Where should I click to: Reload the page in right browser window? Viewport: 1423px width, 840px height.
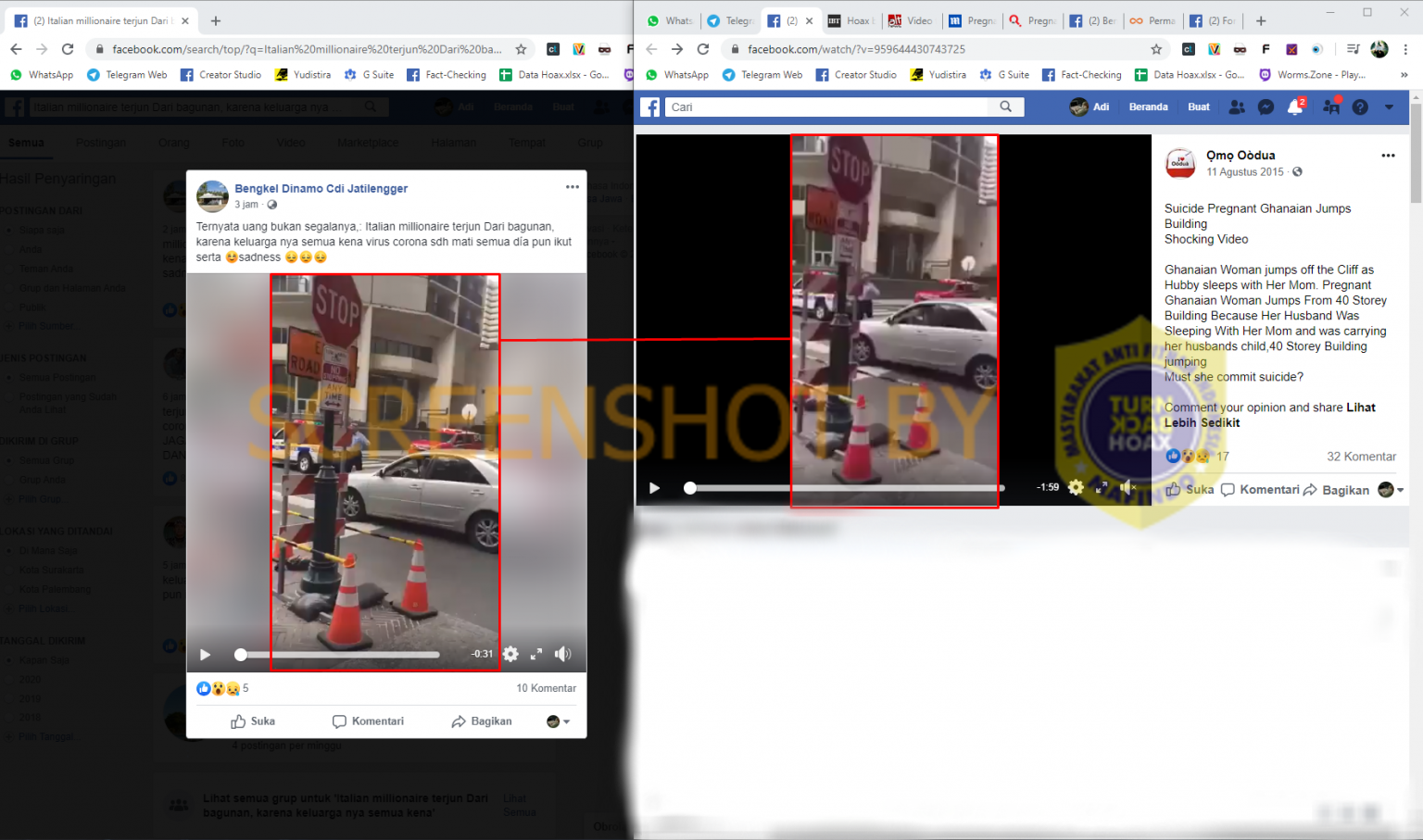click(x=703, y=49)
